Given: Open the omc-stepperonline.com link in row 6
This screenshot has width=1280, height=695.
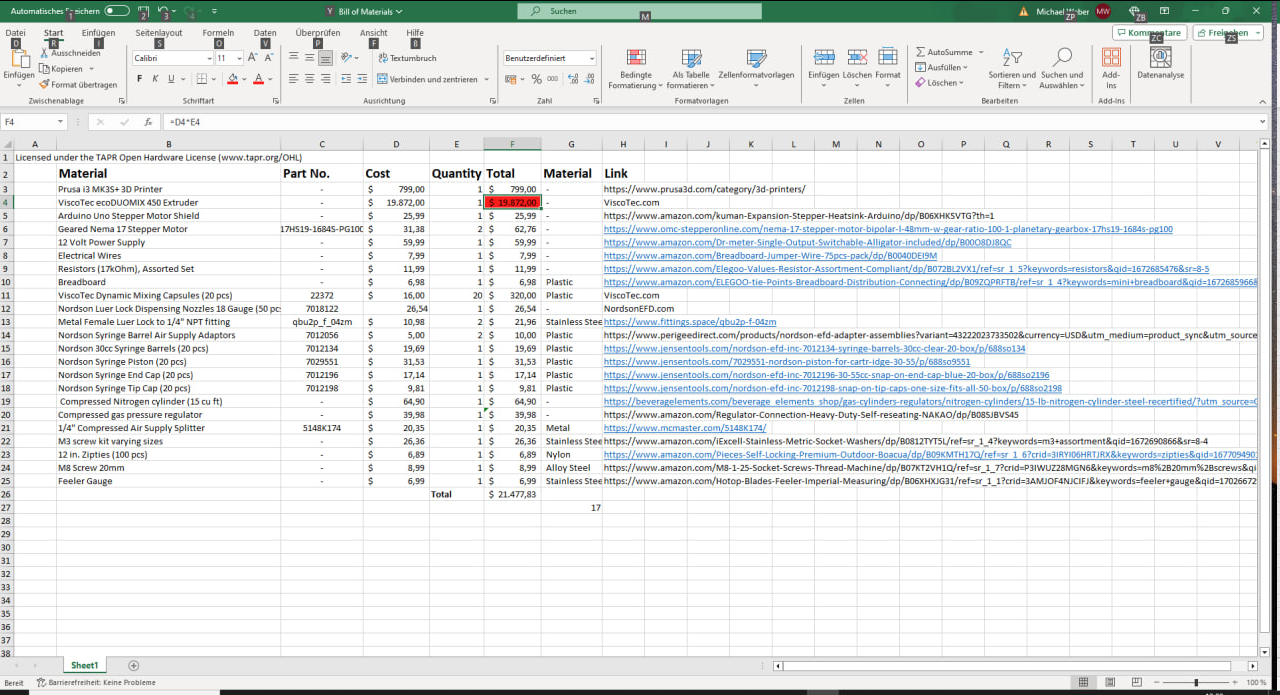Looking at the screenshot, I should (x=888, y=229).
